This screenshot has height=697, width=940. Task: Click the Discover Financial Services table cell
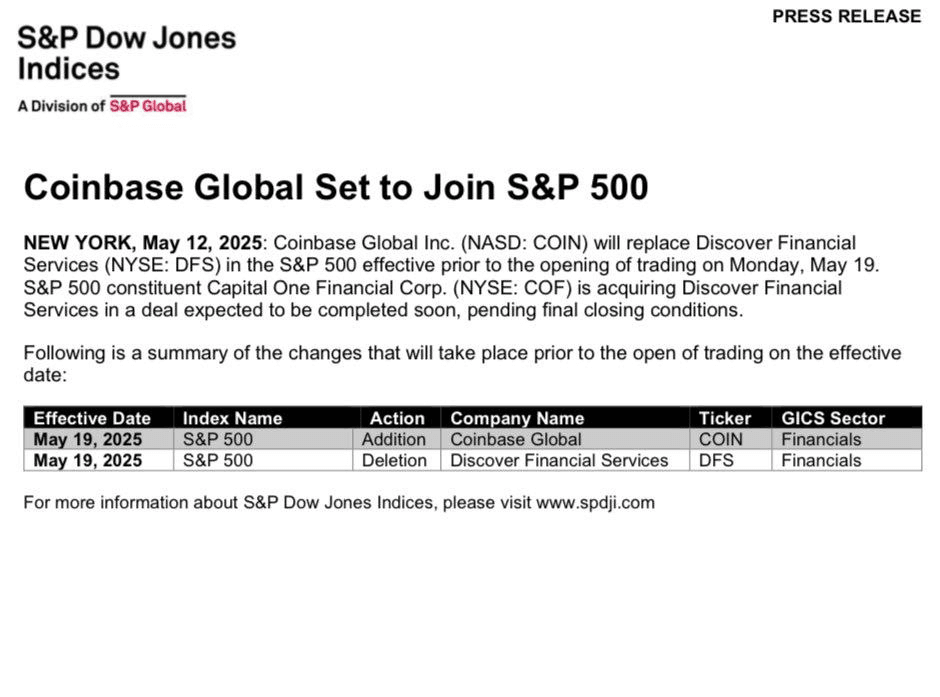559,460
